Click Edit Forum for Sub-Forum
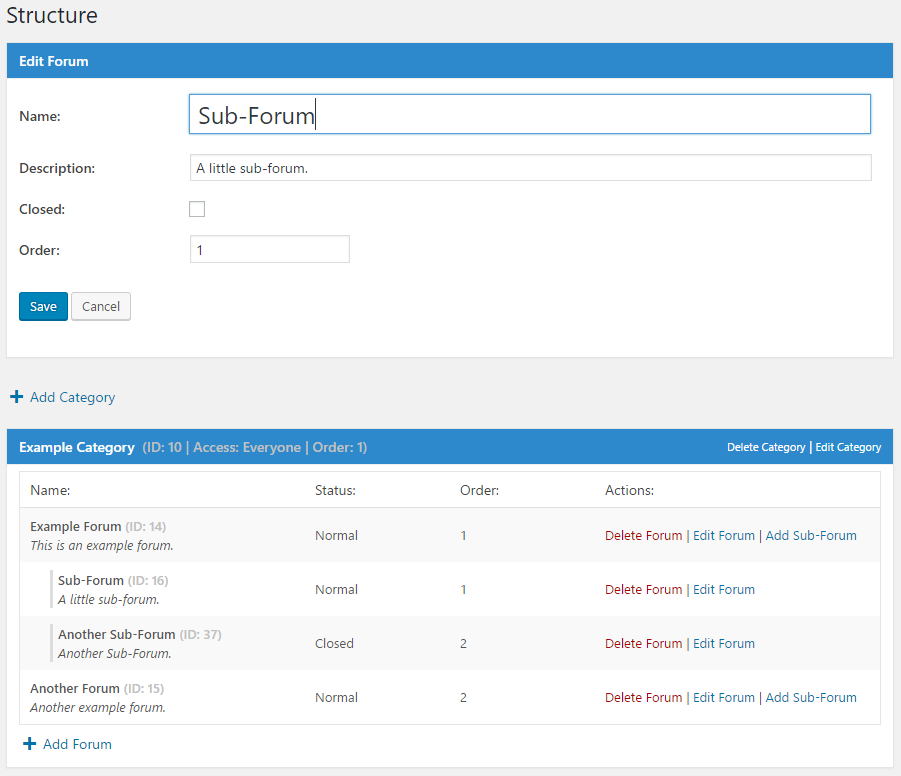Screen dimensions: 901x776 coord(724,589)
